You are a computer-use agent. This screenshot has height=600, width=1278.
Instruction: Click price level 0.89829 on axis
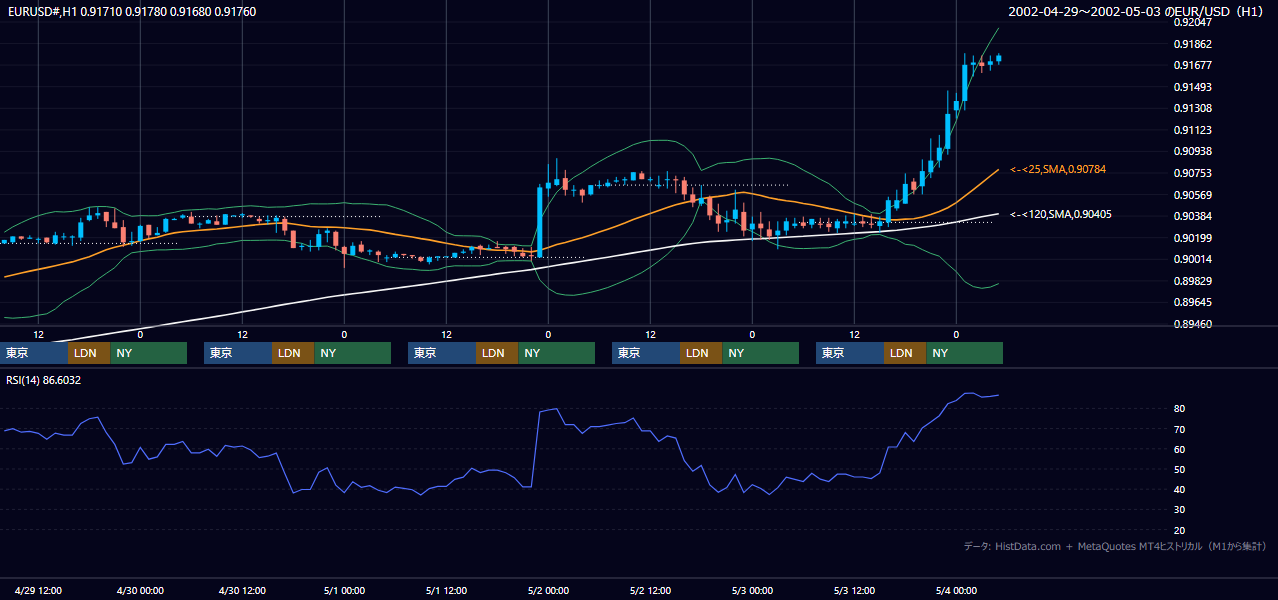coord(1193,281)
